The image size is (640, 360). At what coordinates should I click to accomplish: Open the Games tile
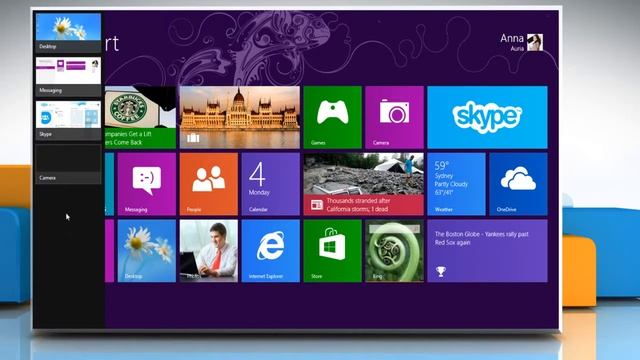coord(332,117)
